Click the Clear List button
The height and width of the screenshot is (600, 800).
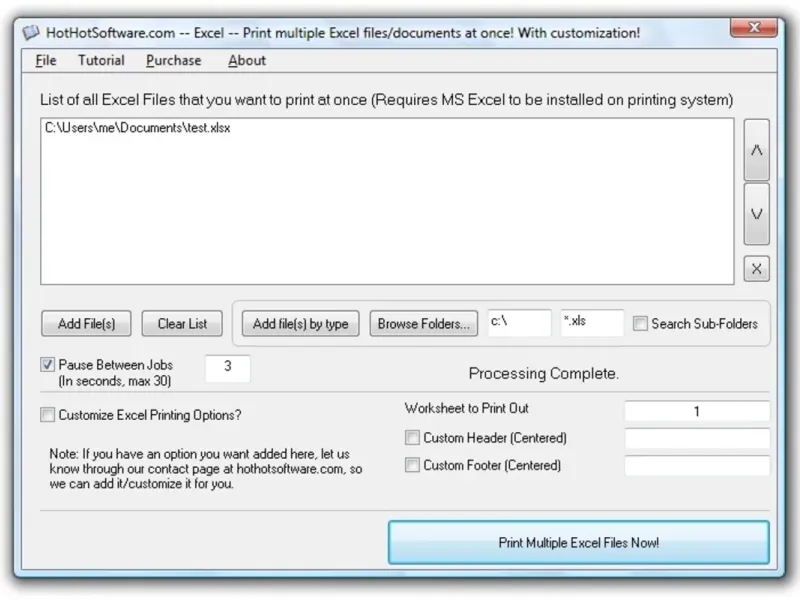(182, 323)
